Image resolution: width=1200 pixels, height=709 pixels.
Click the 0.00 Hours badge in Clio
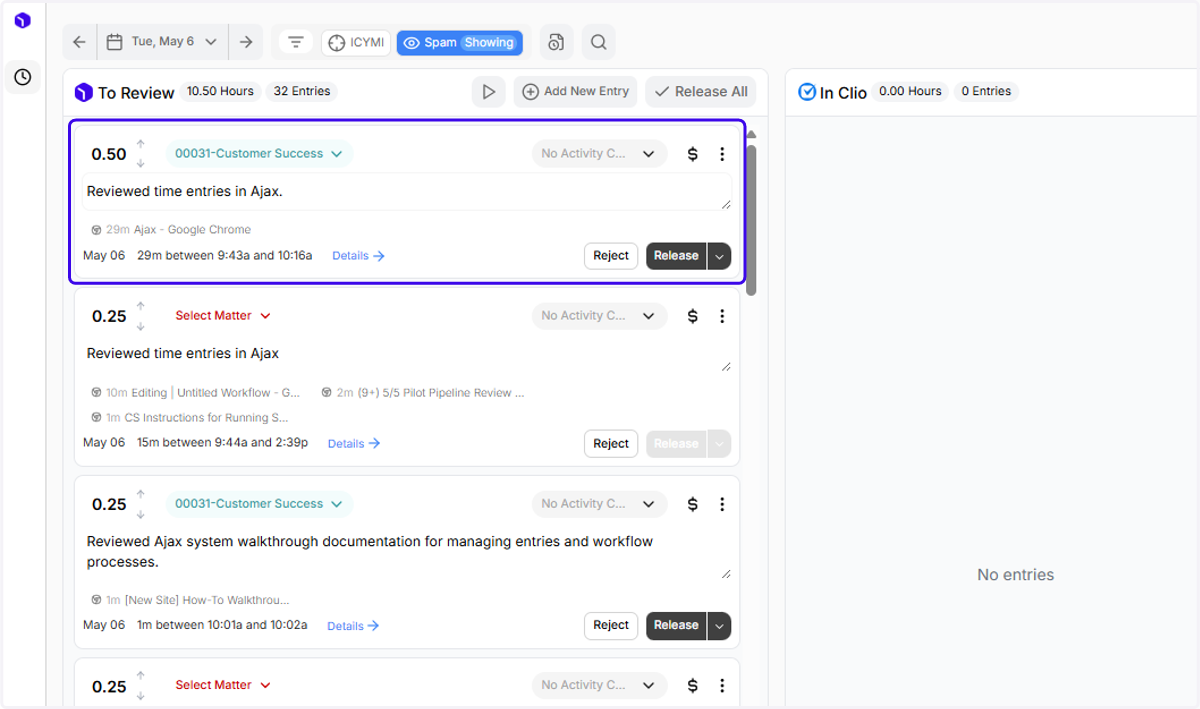click(x=910, y=91)
